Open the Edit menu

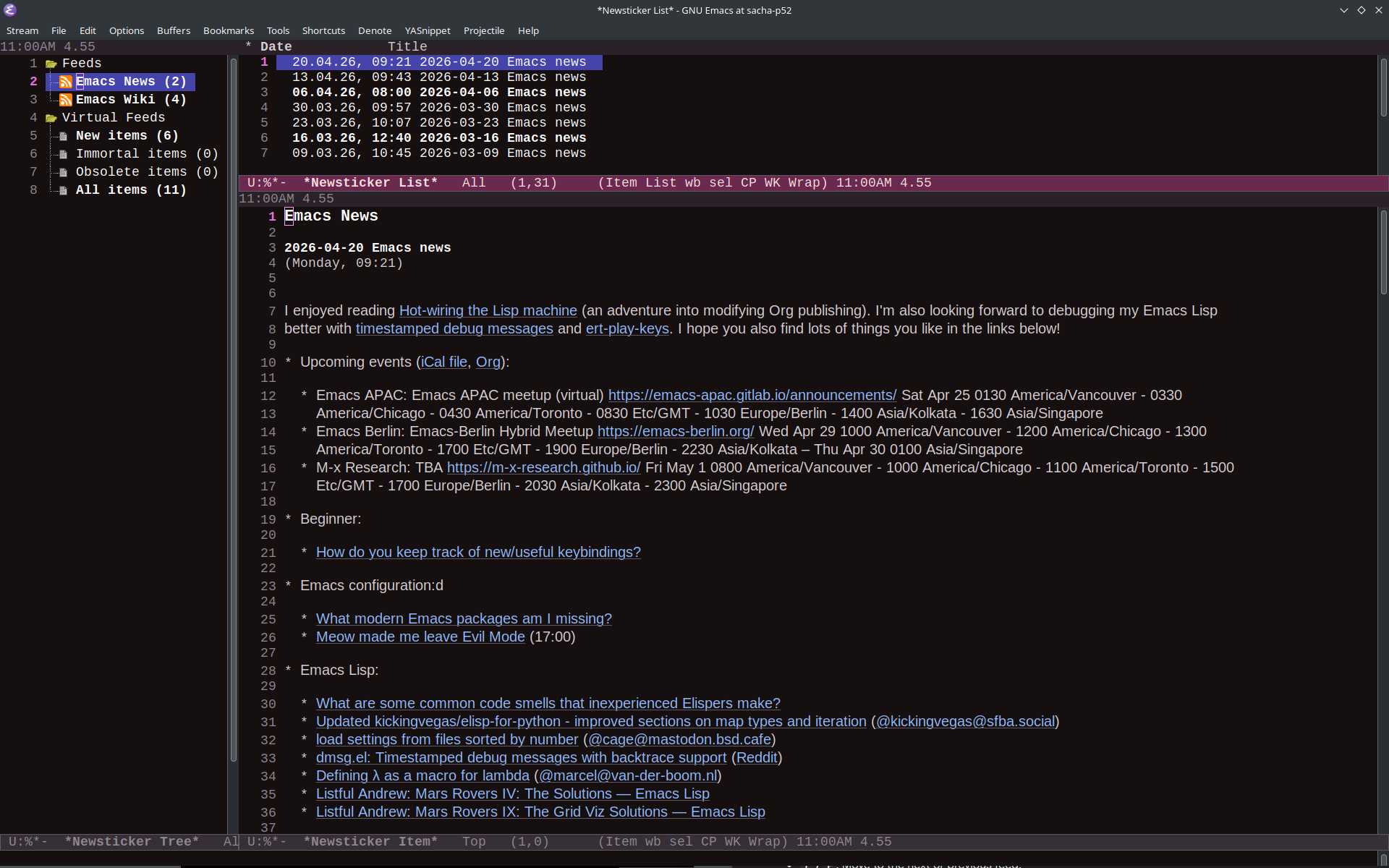coord(88,30)
